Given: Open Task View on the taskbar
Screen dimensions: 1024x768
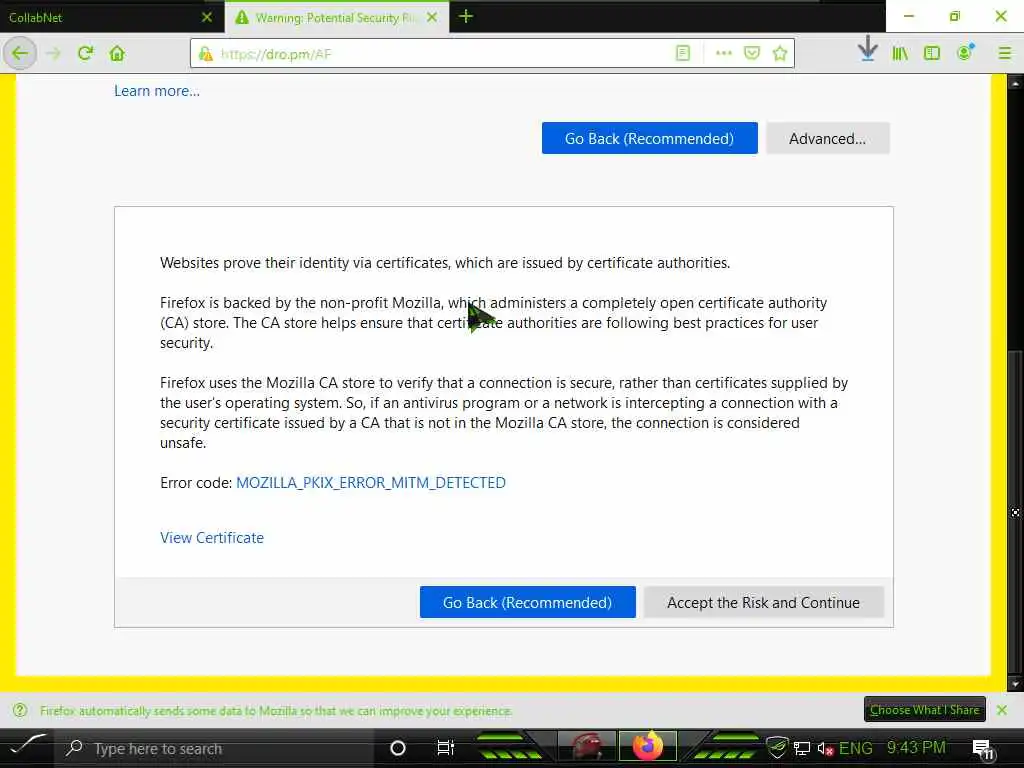Looking at the screenshot, I should point(445,748).
